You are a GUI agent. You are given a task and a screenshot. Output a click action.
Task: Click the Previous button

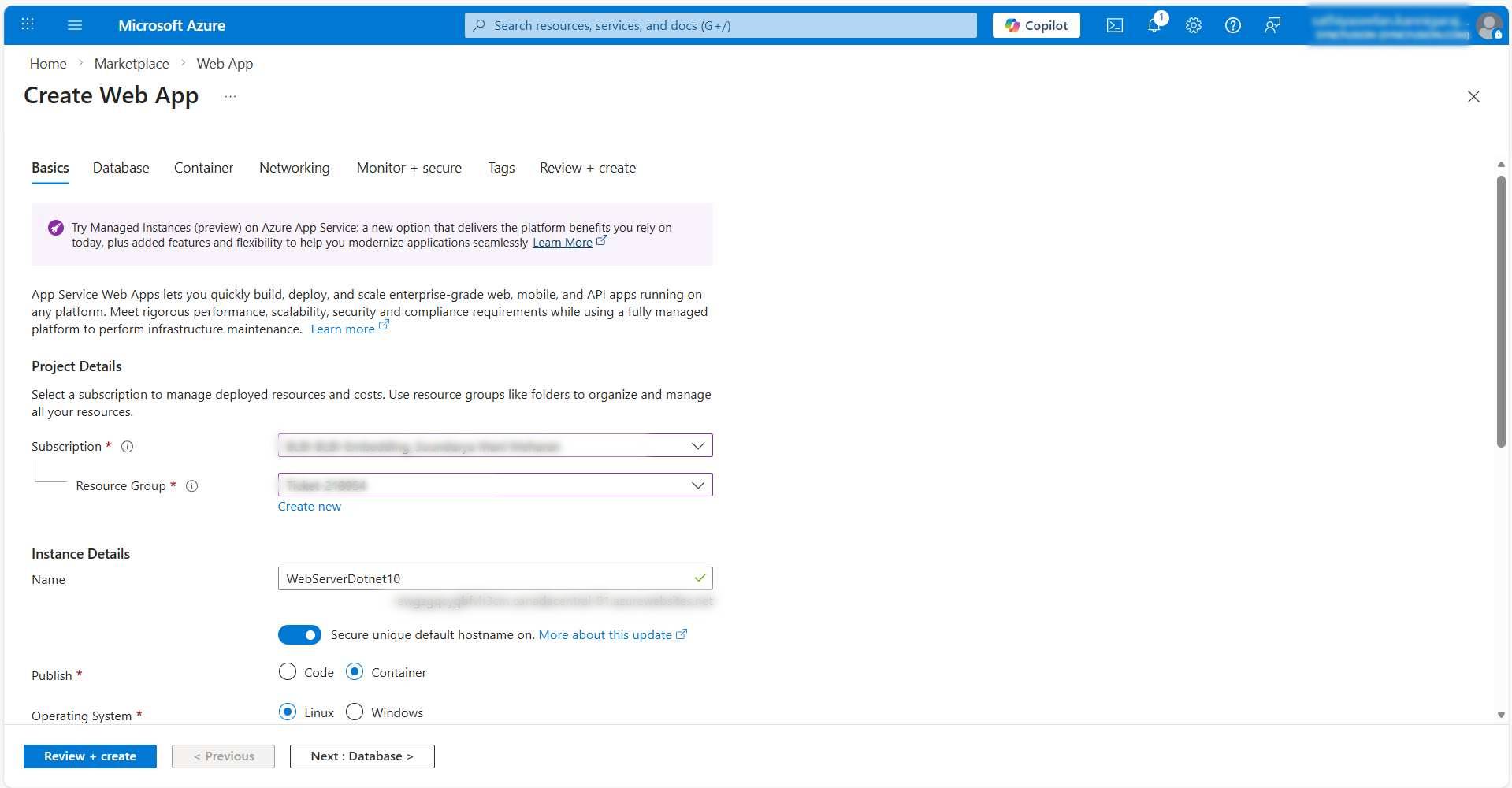(x=223, y=756)
